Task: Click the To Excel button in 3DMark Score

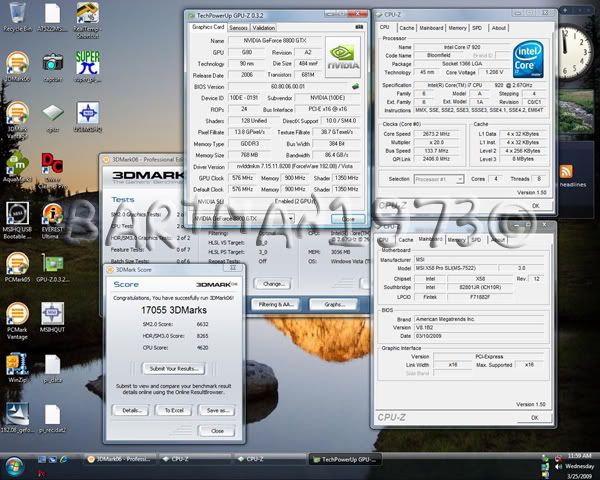Action: coord(175,410)
